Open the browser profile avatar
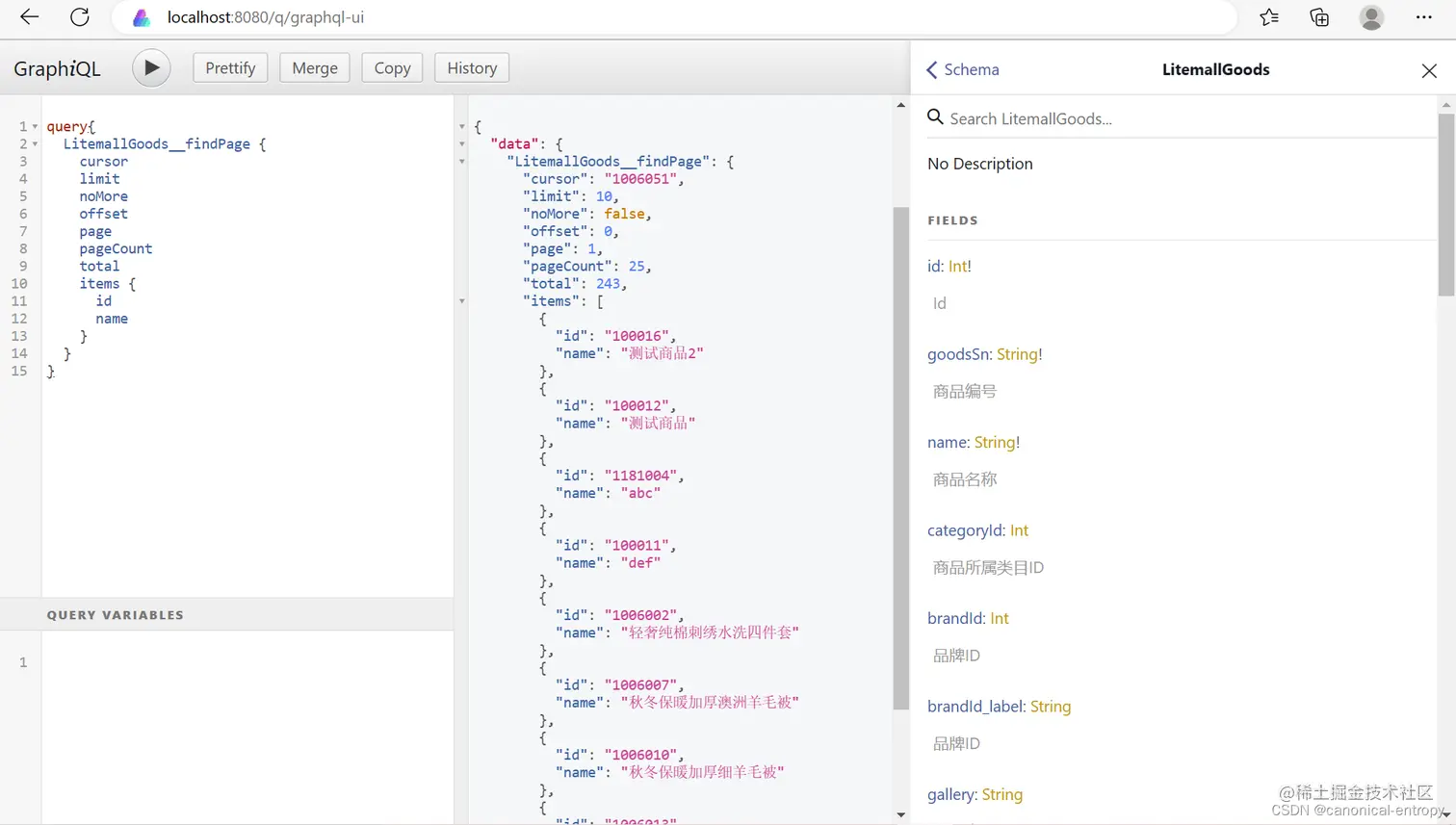1456x825 pixels. [x=1371, y=16]
